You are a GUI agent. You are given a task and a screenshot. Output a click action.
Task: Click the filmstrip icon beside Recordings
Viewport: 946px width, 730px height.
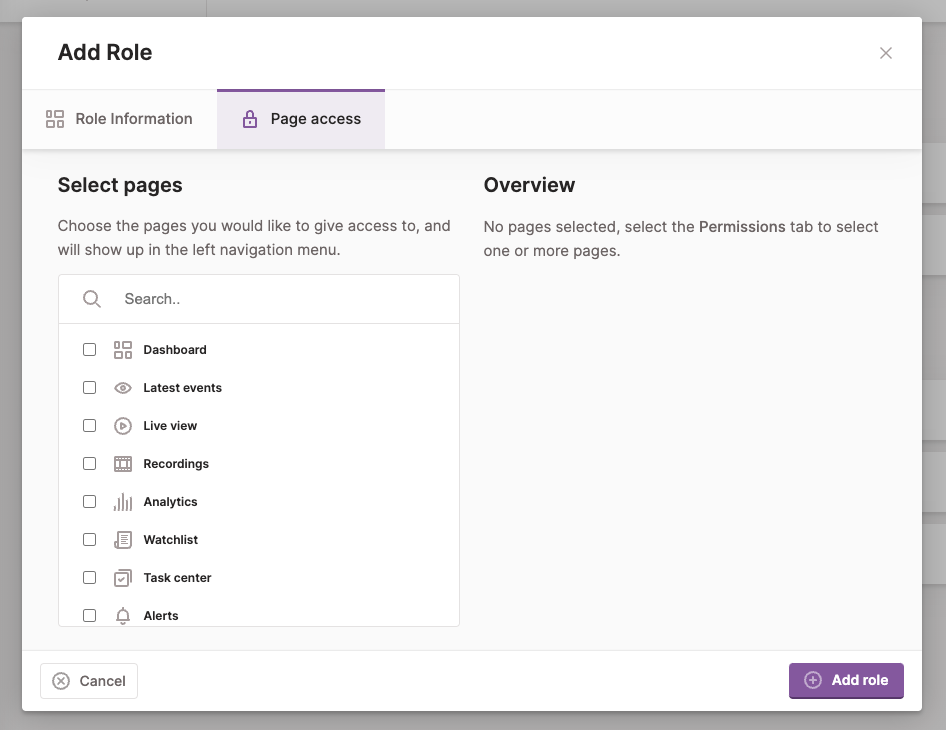(122, 463)
